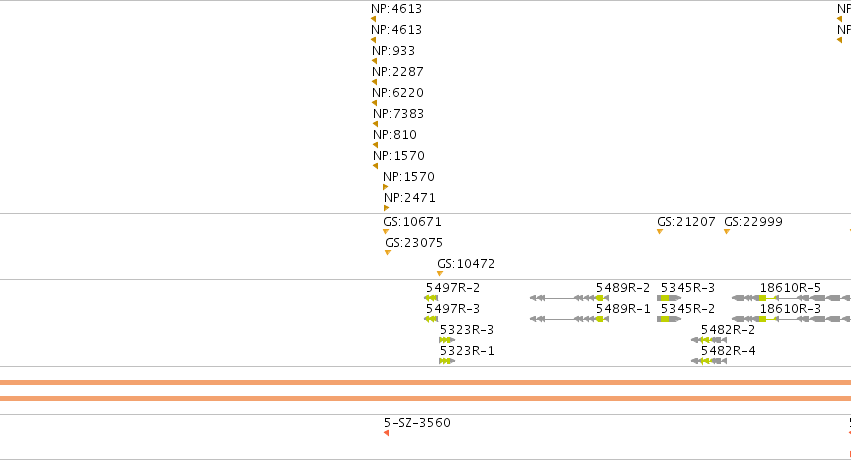The image size is (851, 460).
Task: Select the 5323R-3 gene model glyph
Action: click(447, 340)
